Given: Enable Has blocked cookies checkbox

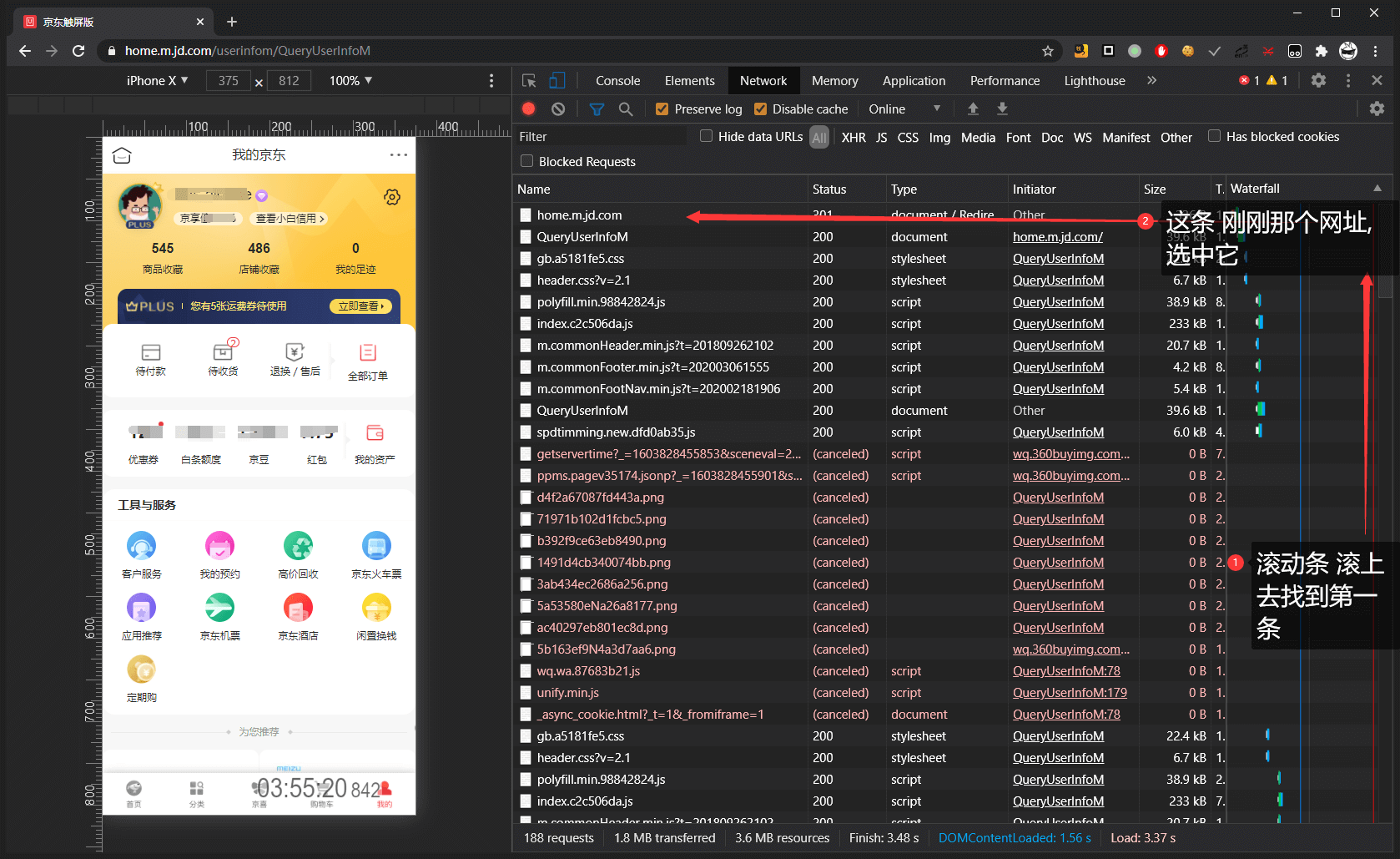Looking at the screenshot, I should pos(1215,136).
